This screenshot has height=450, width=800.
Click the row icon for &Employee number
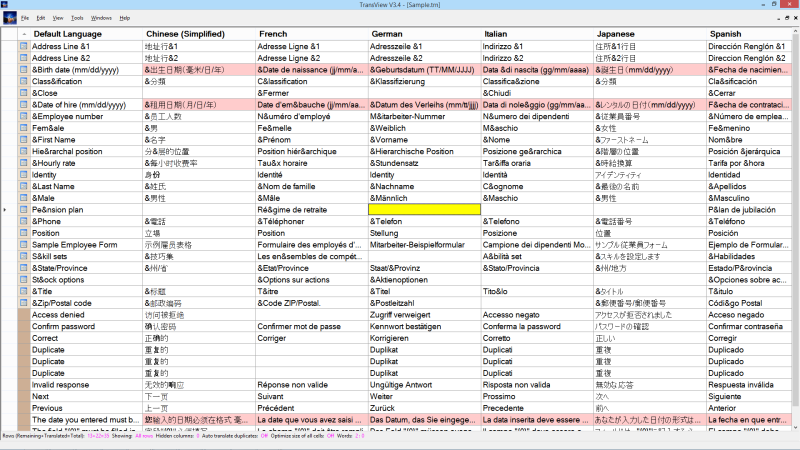(23, 116)
